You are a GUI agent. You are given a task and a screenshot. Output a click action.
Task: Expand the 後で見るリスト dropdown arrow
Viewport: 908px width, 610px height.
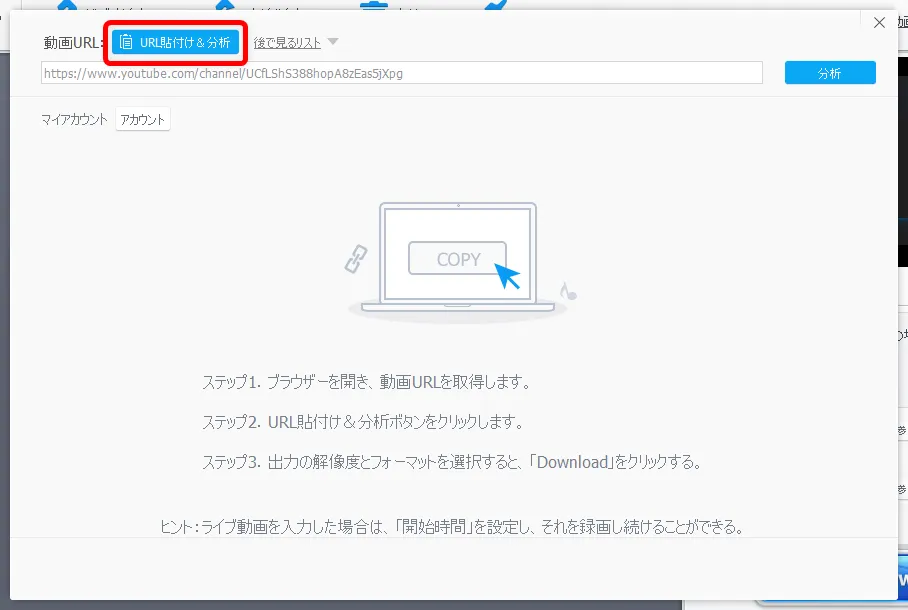coord(332,42)
